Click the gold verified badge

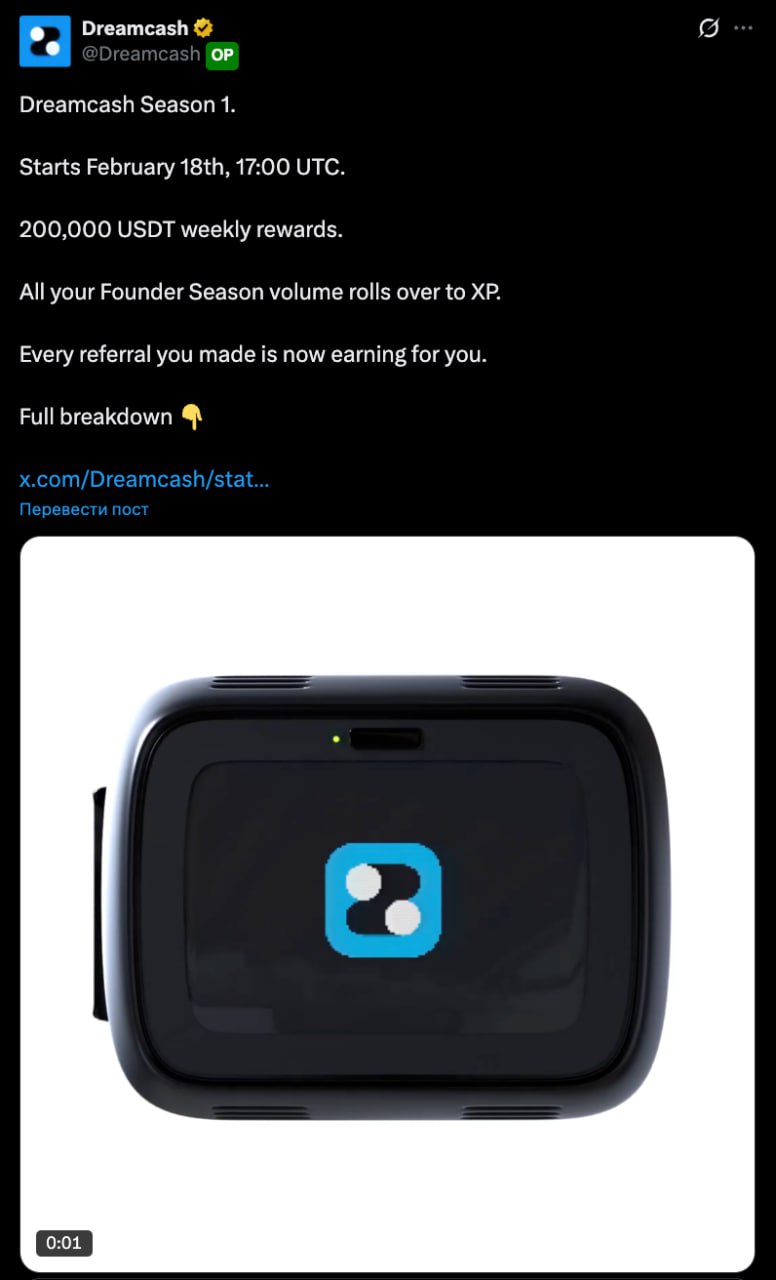click(x=204, y=29)
